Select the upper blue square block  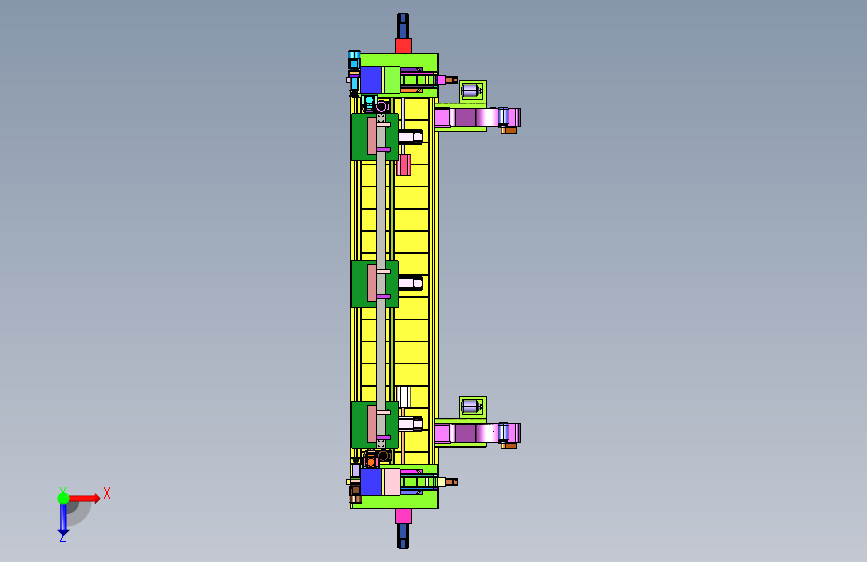tap(371, 80)
